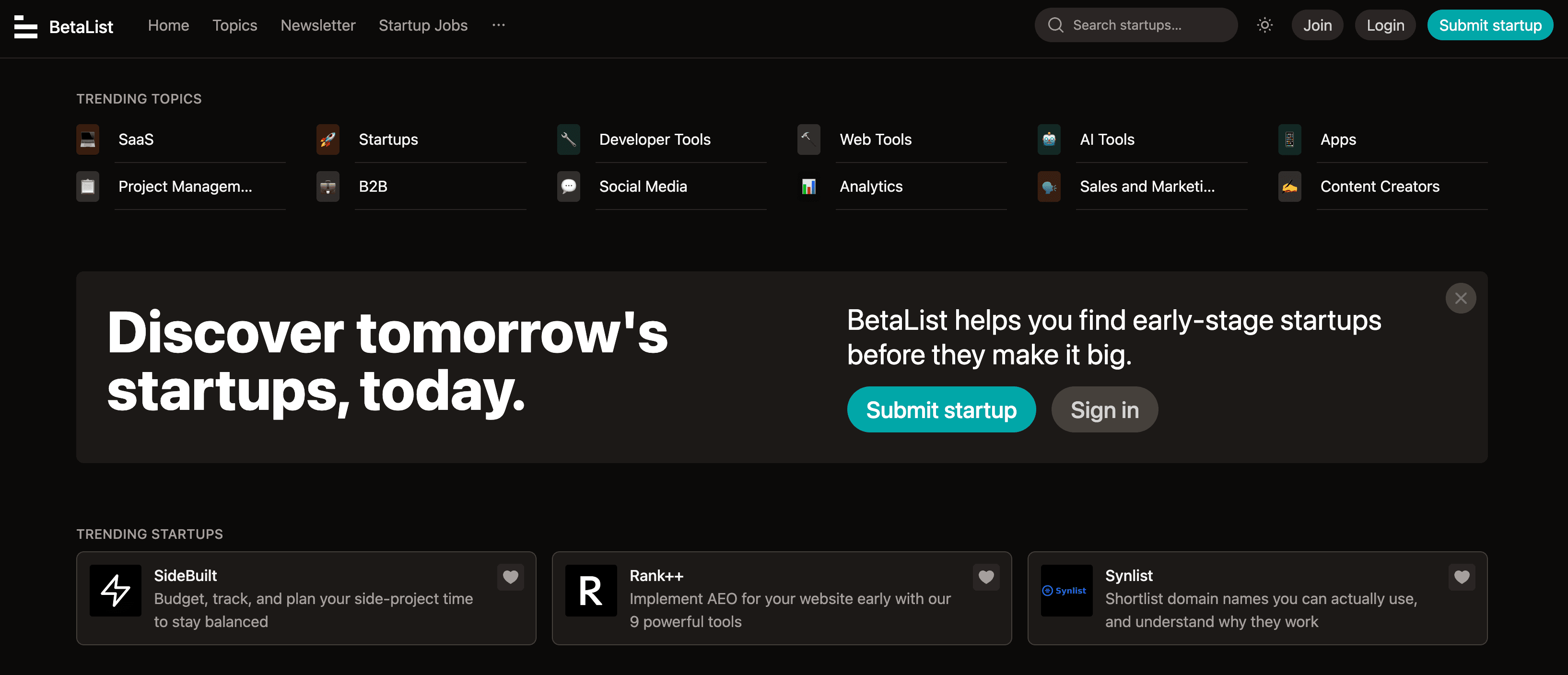Click Rank++ description "Implement AEO for your website"
Viewport: 1568px width, 675px height.
point(790,610)
